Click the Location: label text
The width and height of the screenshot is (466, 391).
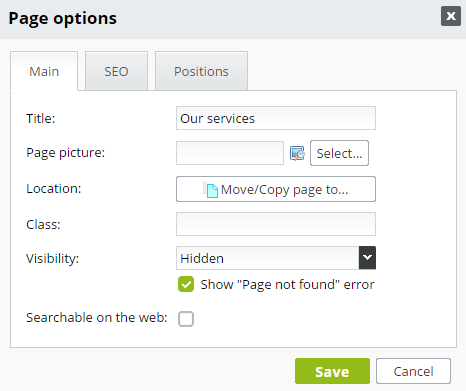point(54,189)
